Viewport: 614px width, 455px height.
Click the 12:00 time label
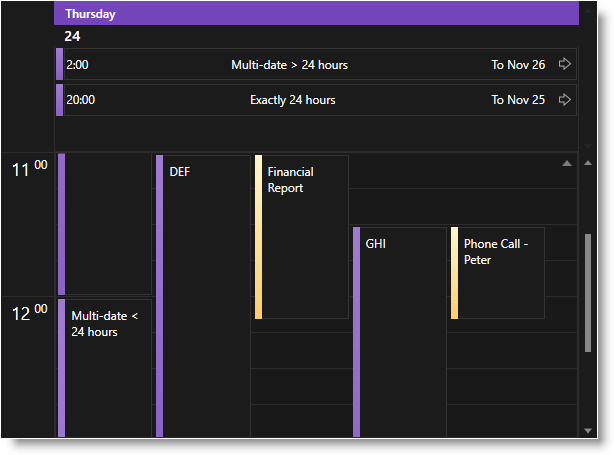coord(29,313)
